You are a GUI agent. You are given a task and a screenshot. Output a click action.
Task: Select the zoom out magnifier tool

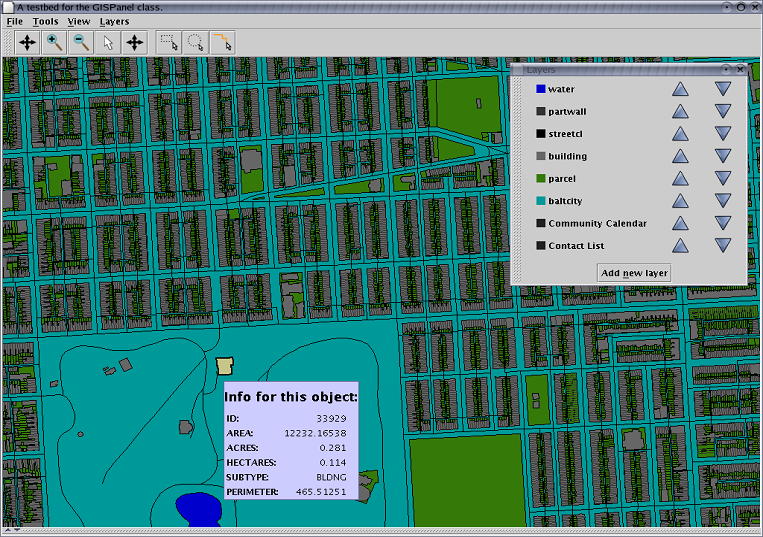coord(81,42)
